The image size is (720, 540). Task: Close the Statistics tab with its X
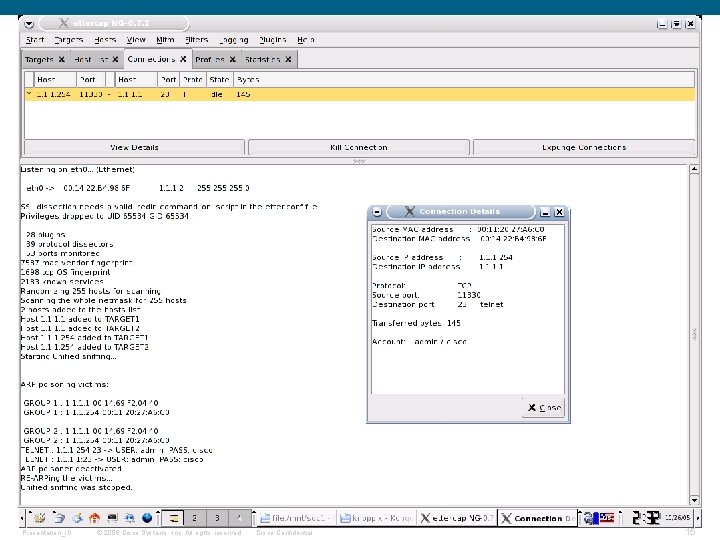tap(288, 59)
